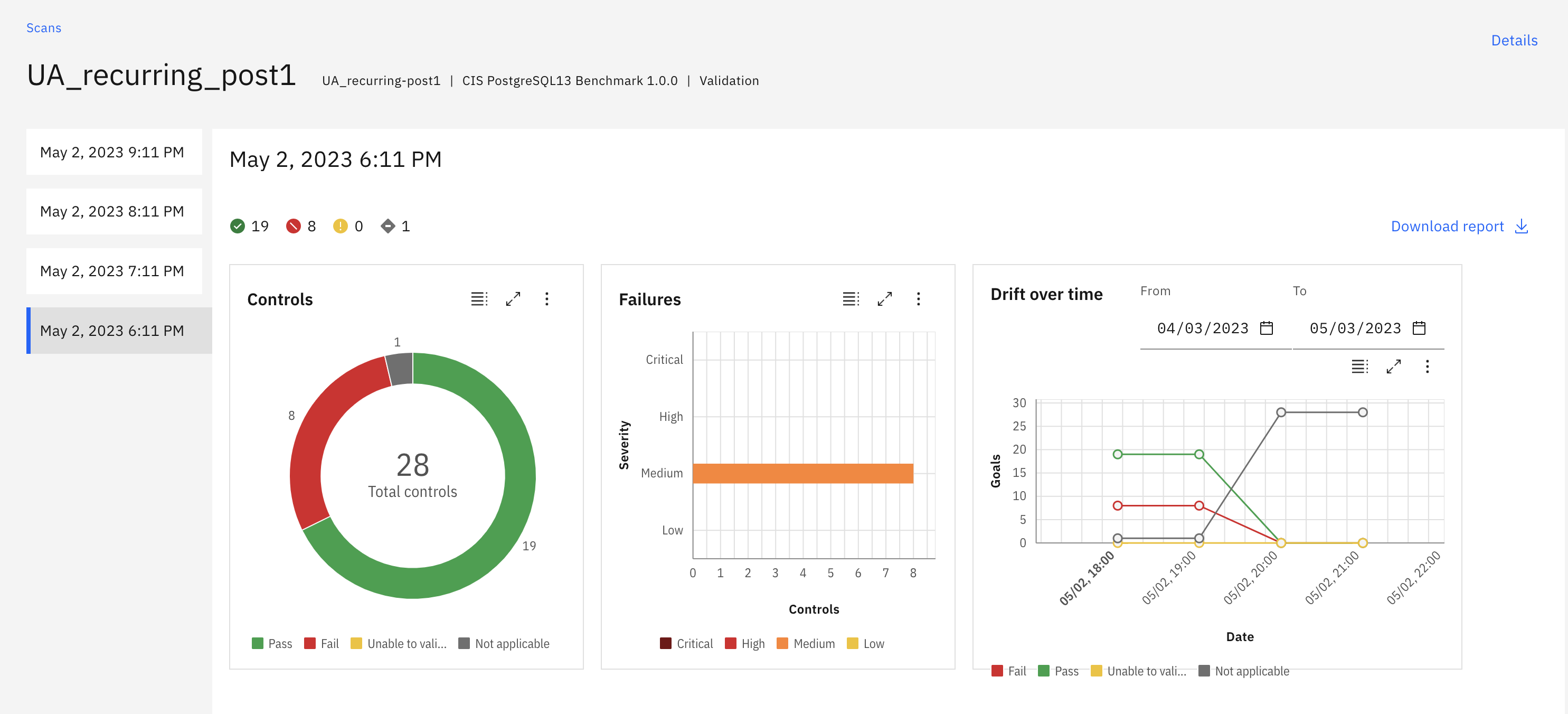Open the Scans breadcrumb link

[43, 27]
